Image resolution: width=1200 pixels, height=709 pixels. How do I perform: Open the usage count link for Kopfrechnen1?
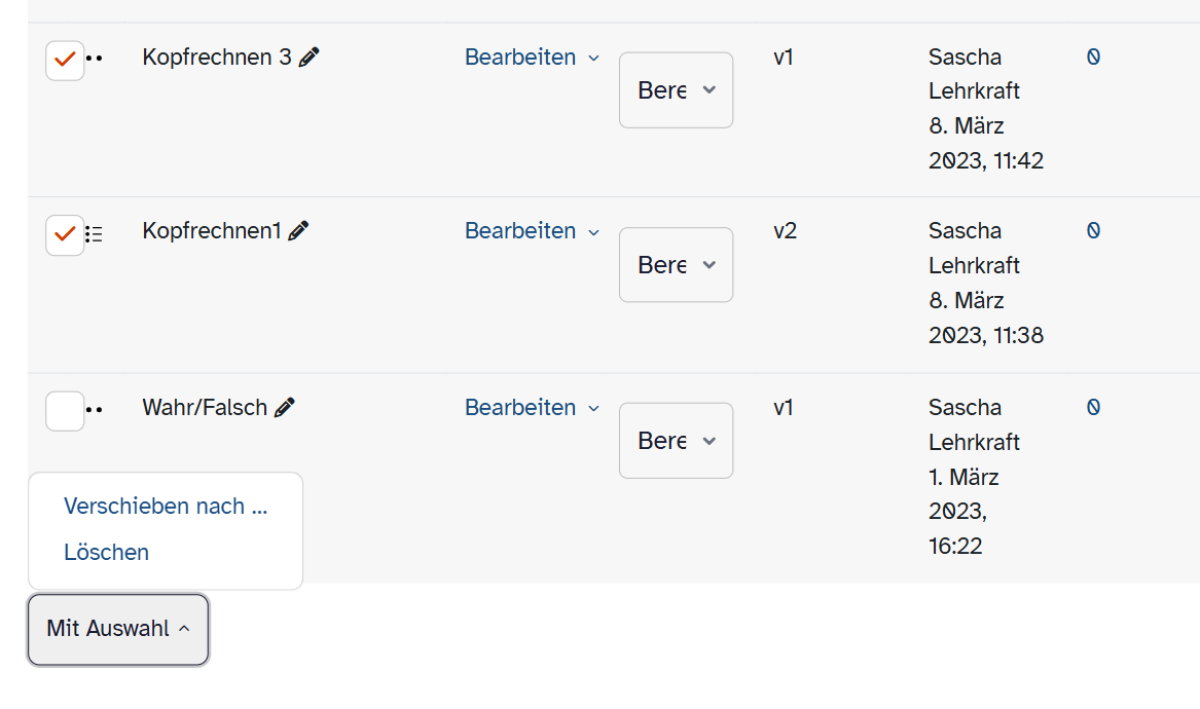pos(1093,231)
